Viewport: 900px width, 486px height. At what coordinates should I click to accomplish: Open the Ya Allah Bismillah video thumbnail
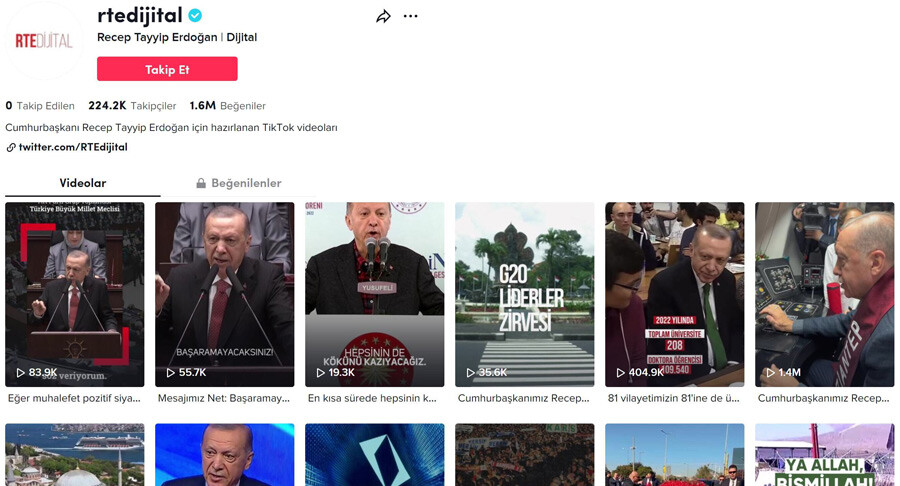coord(824,455)
